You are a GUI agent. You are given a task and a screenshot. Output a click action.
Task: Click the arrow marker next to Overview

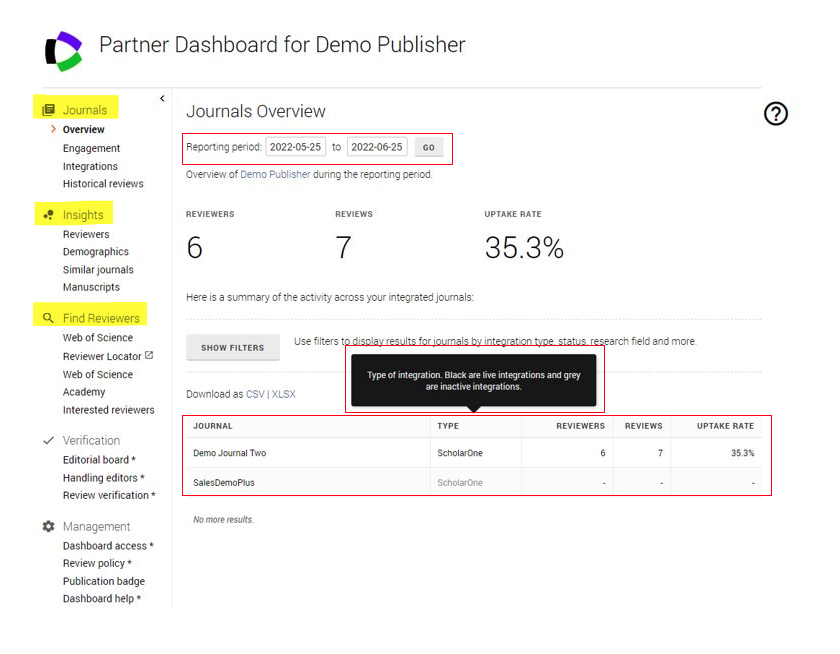point(53,129)
